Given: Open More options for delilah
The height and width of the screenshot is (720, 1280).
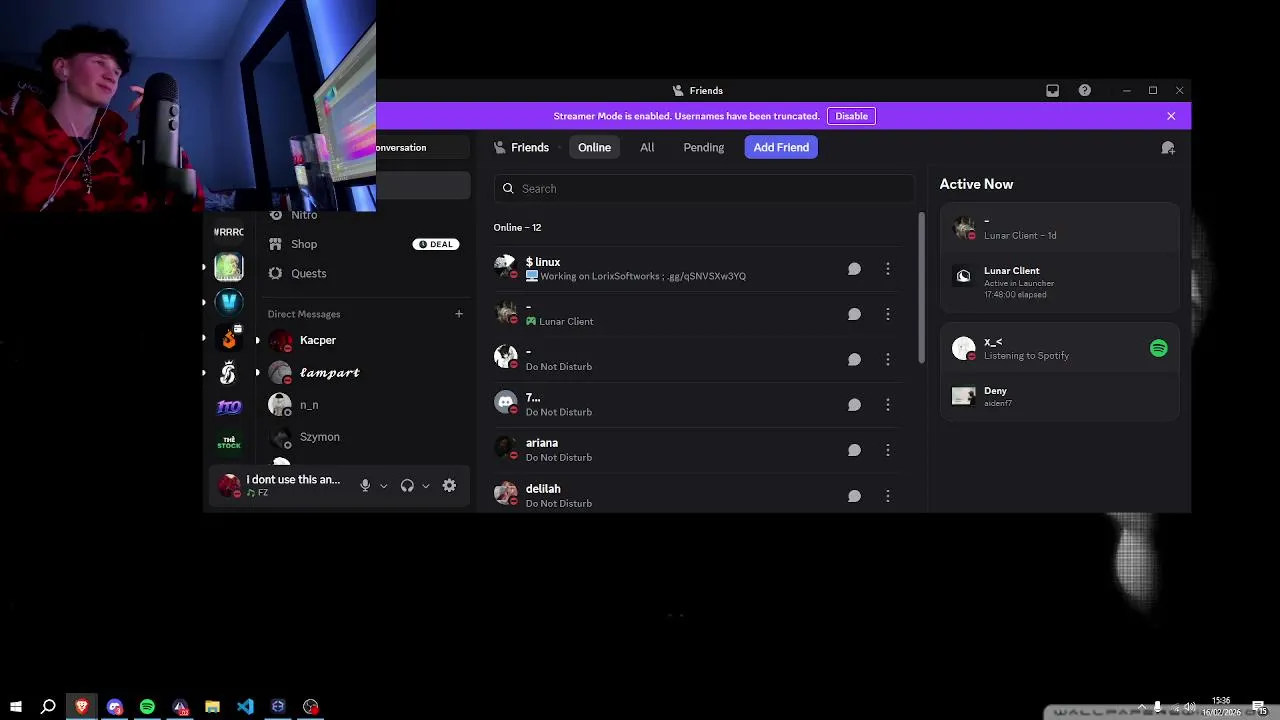Looking at the screenshot, I should 887,496.
